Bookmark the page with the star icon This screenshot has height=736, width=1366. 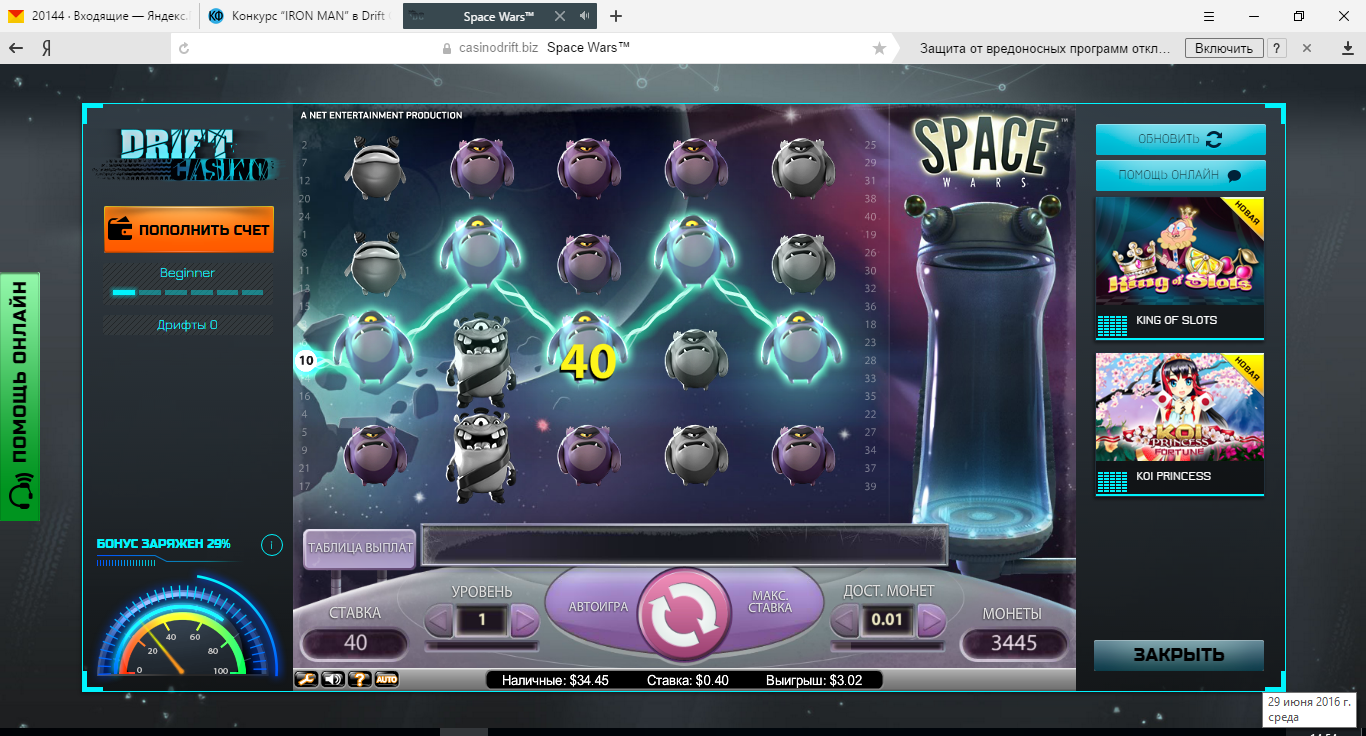(x=879, y=48)
